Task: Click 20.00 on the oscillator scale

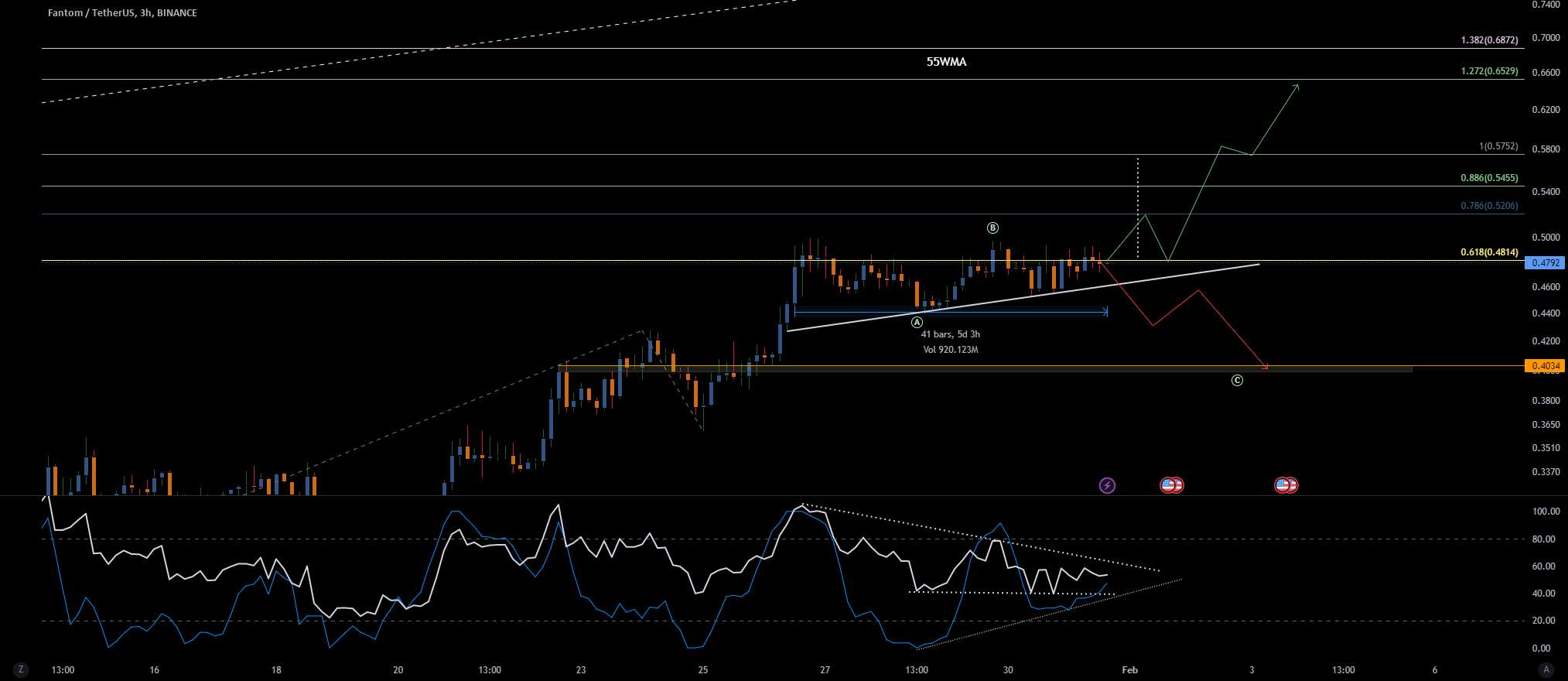Action: [1546, 621]
